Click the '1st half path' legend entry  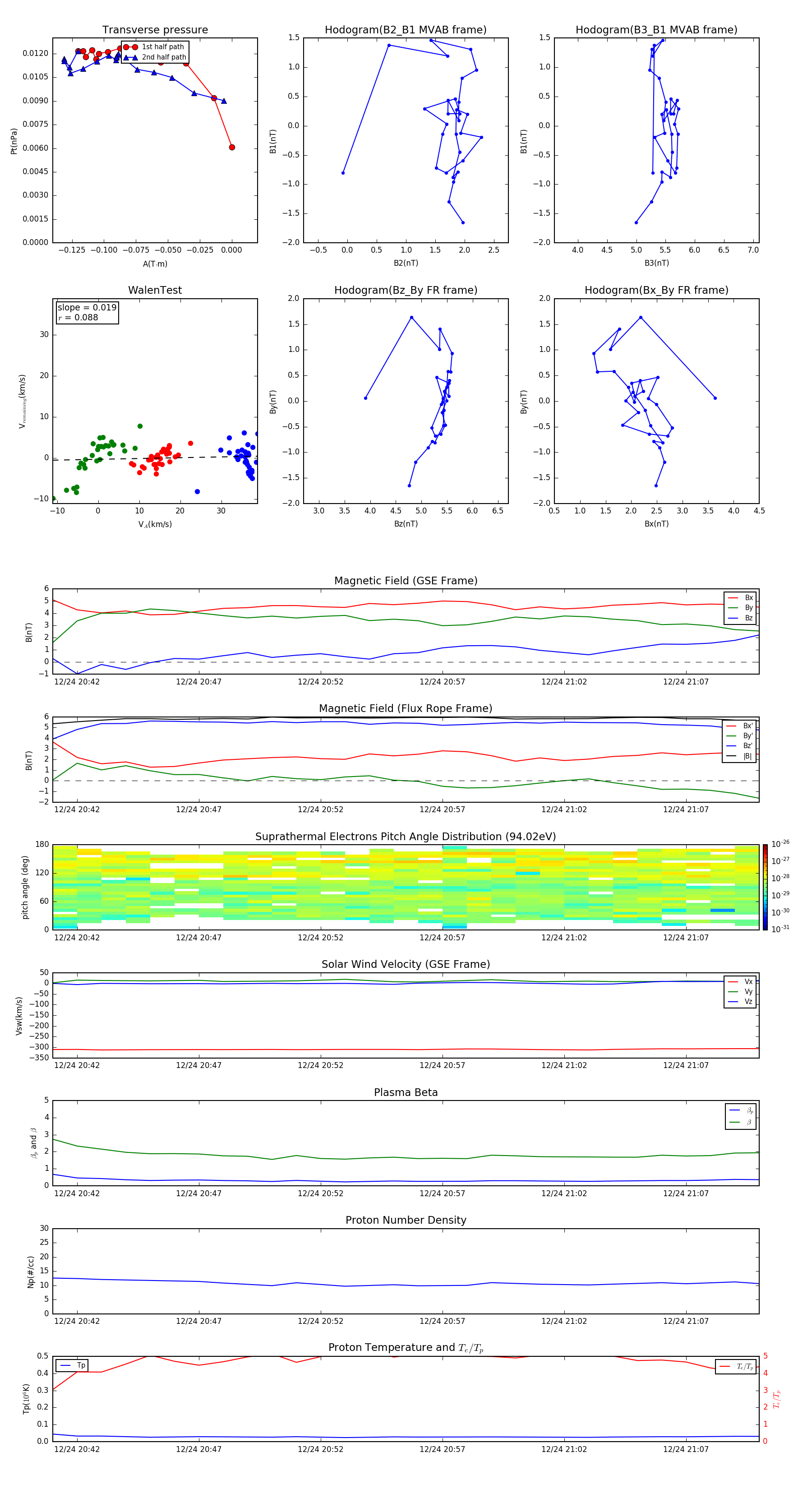[154, 47]
